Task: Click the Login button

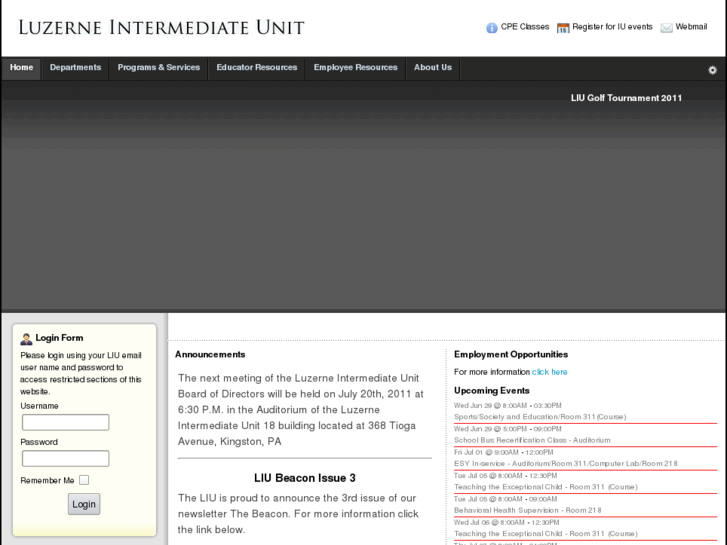Action: 84,504
